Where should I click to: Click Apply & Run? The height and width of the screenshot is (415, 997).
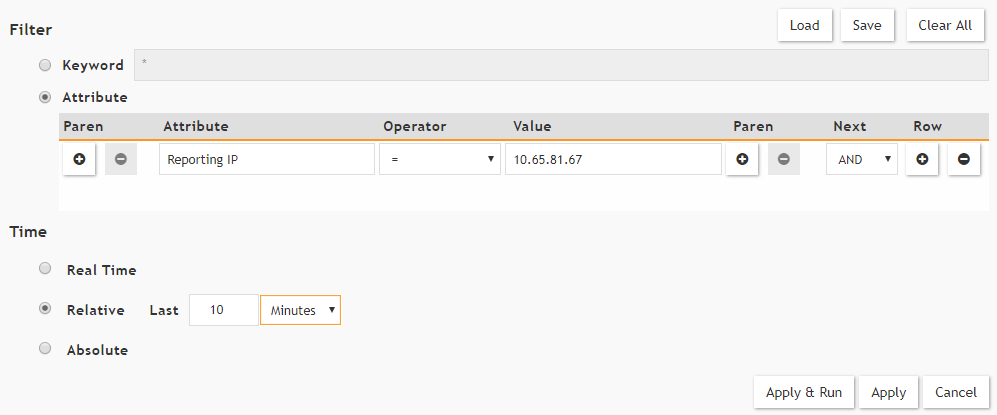804,393
